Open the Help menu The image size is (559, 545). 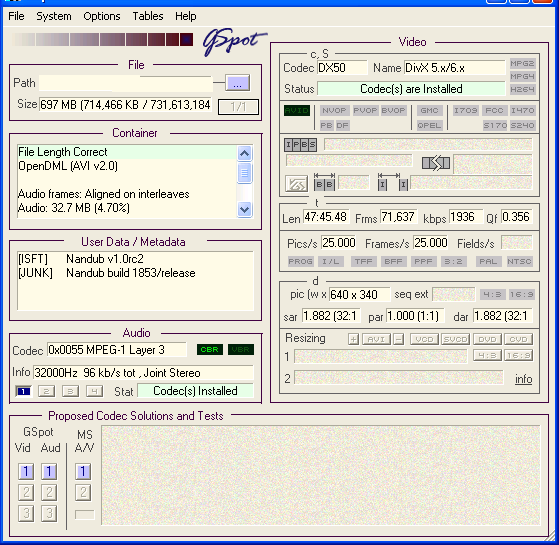click(185, 16)
